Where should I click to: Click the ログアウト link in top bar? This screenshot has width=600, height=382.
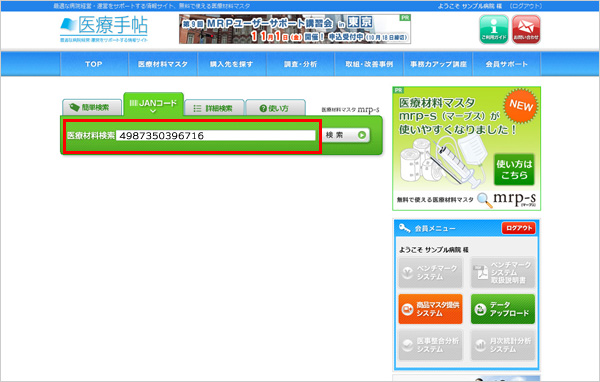526,6
